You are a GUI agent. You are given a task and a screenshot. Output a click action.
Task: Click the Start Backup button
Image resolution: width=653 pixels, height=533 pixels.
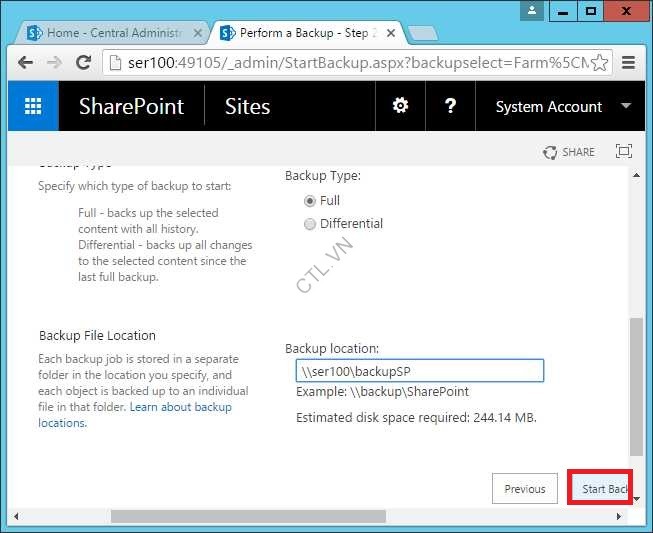coord(600,488)
